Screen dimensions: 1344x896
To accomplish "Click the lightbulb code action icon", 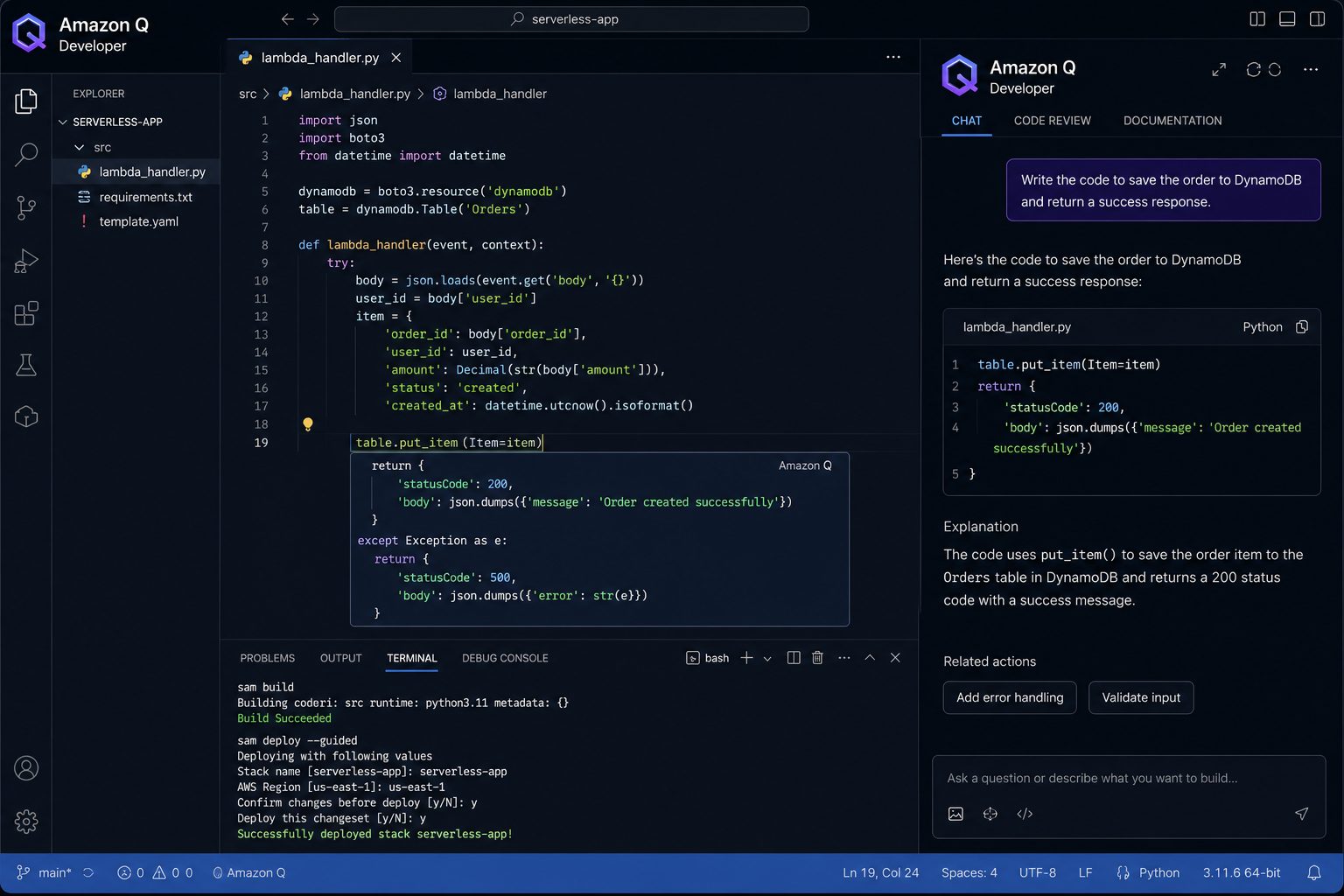I will click(308, 424).
